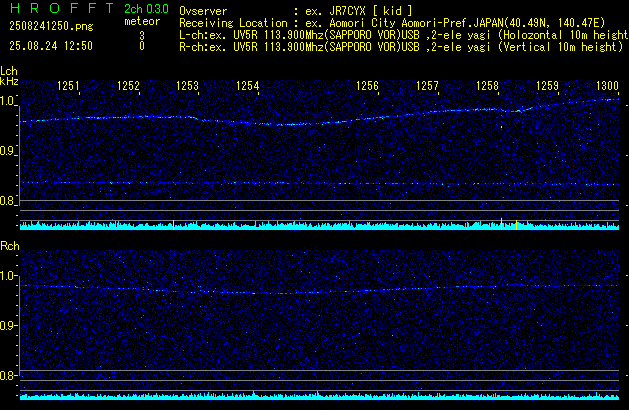This screenshot has height=410, width=629.
Task: Click the Ovserver line with JR7CYX
Action: pyautogui.click(x=296, y=11)
